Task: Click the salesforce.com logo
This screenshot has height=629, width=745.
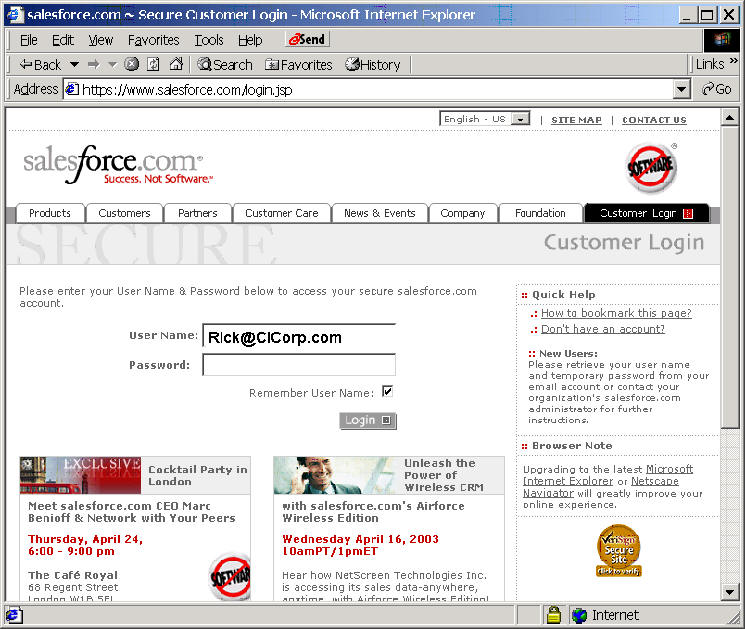Action: click(116, 164)
